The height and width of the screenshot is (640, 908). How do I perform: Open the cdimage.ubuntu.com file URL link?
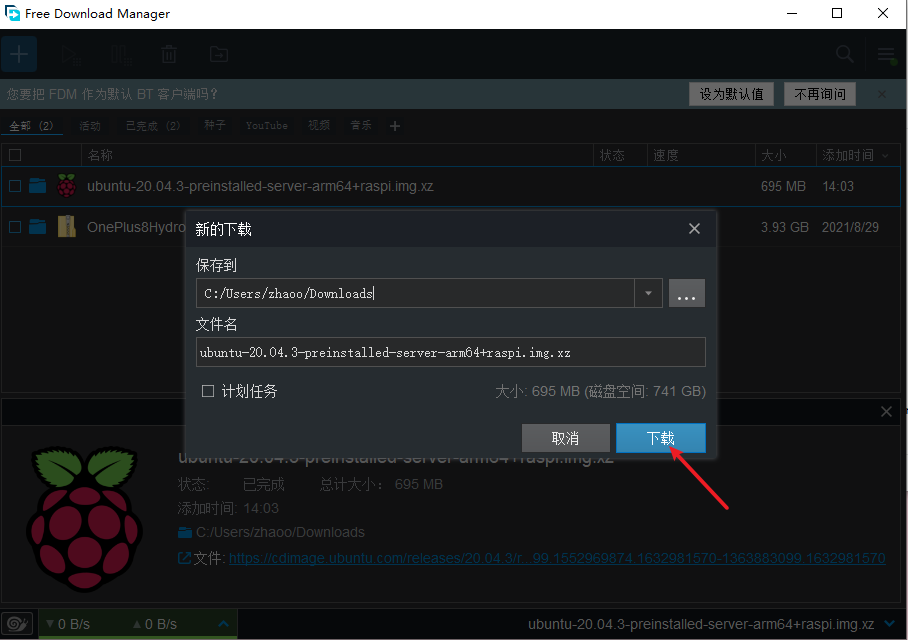557,558
